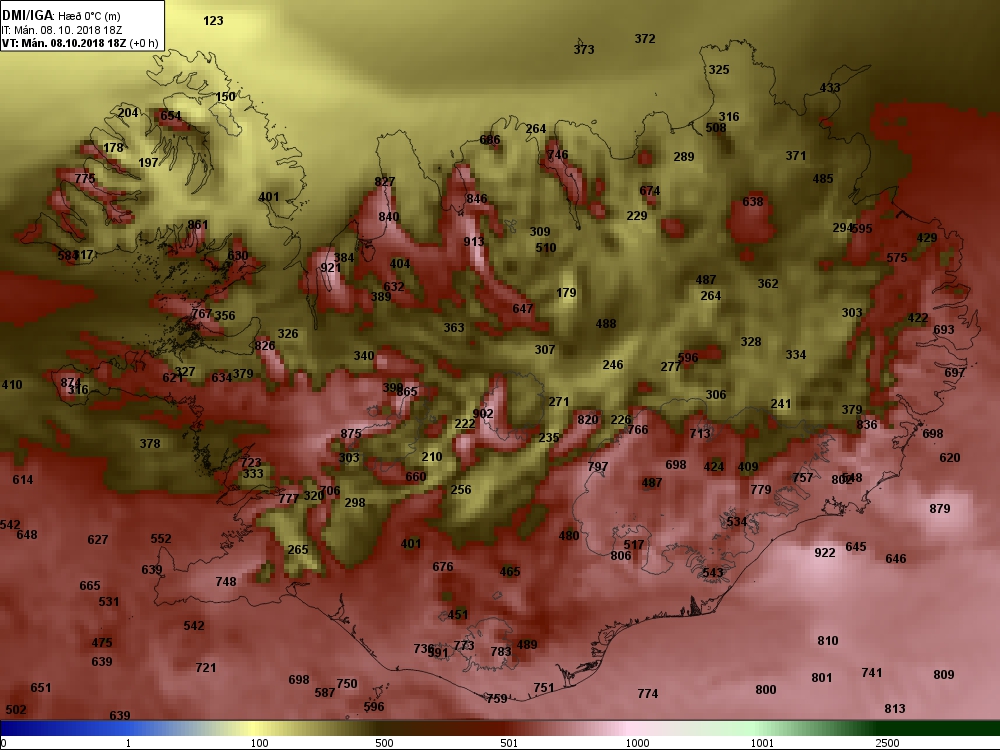This screenshot has width=1000, height=750.
Task: Click the map value 820
Action: point(587,419)
